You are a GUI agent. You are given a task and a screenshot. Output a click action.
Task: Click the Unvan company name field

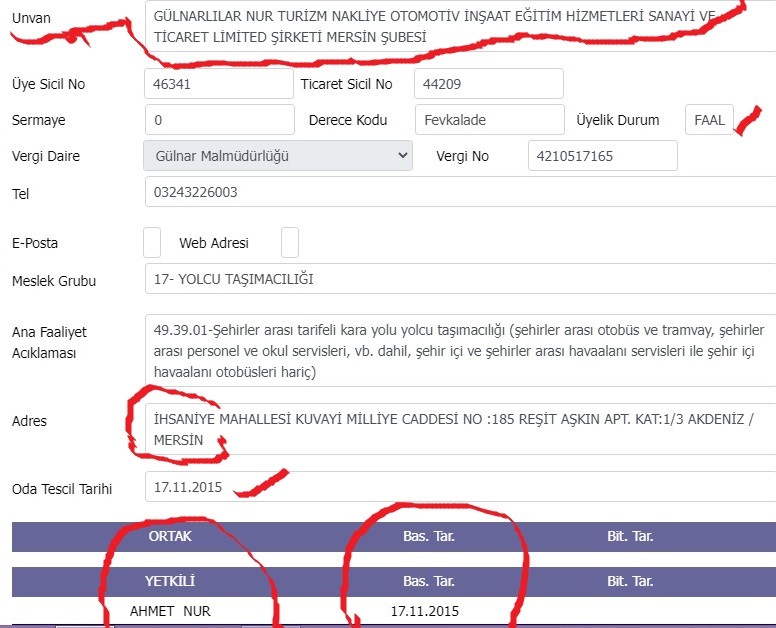(x=460, y=26)
